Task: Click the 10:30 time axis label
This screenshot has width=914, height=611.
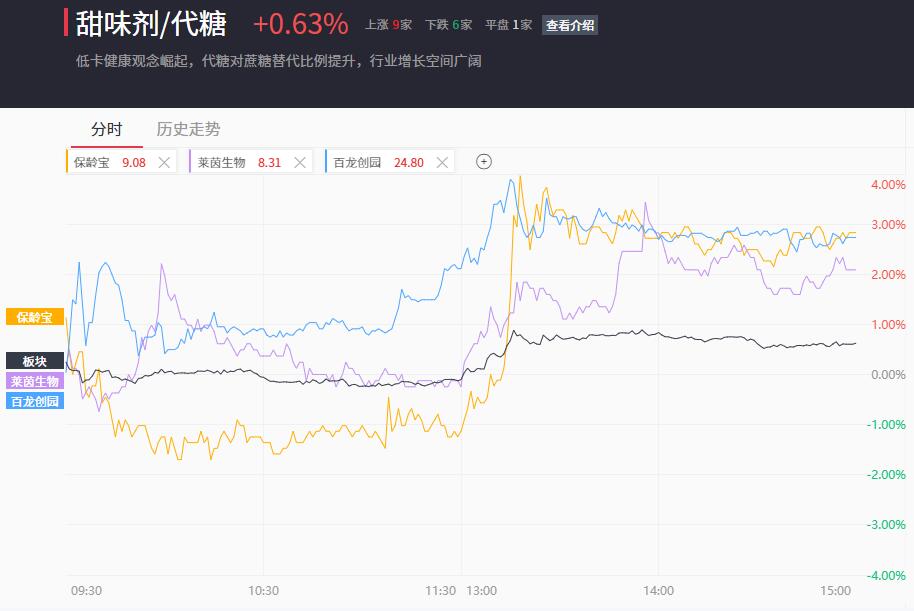Action: pos(263,591)
